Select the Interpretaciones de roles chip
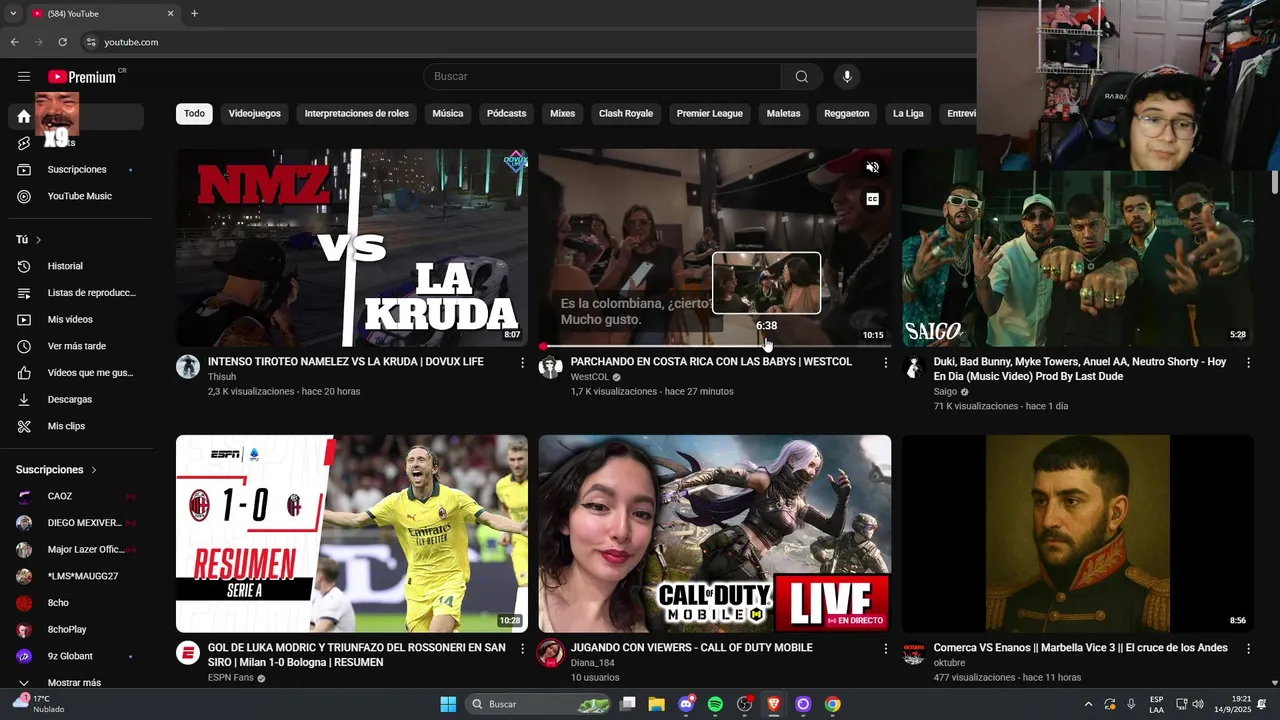 357,114
